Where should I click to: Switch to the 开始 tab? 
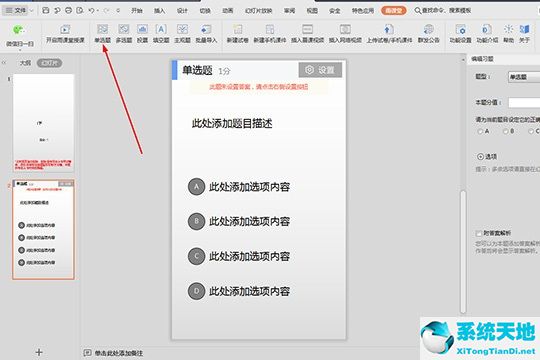137,11
